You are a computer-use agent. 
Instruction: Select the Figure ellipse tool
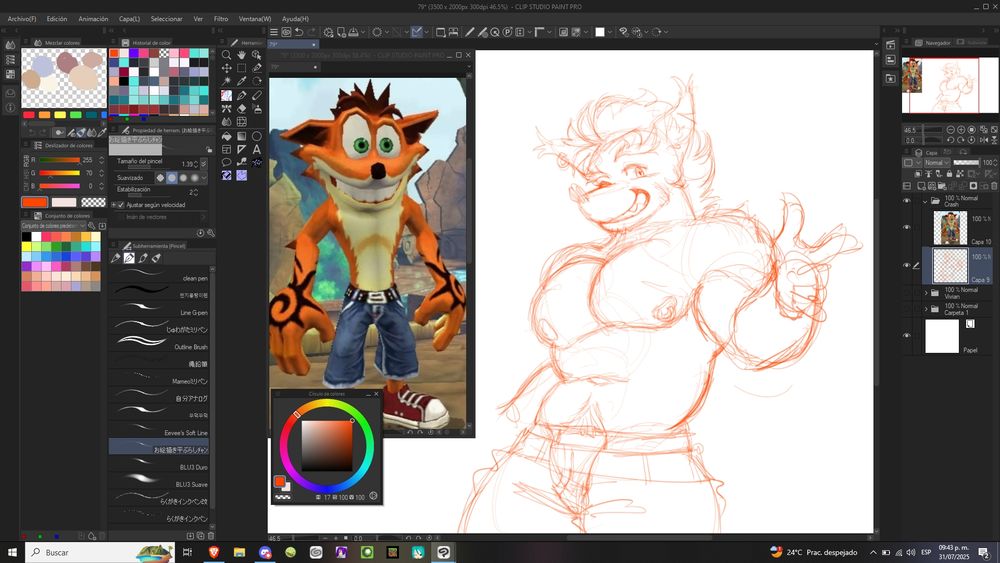click(x=257, y=136)
